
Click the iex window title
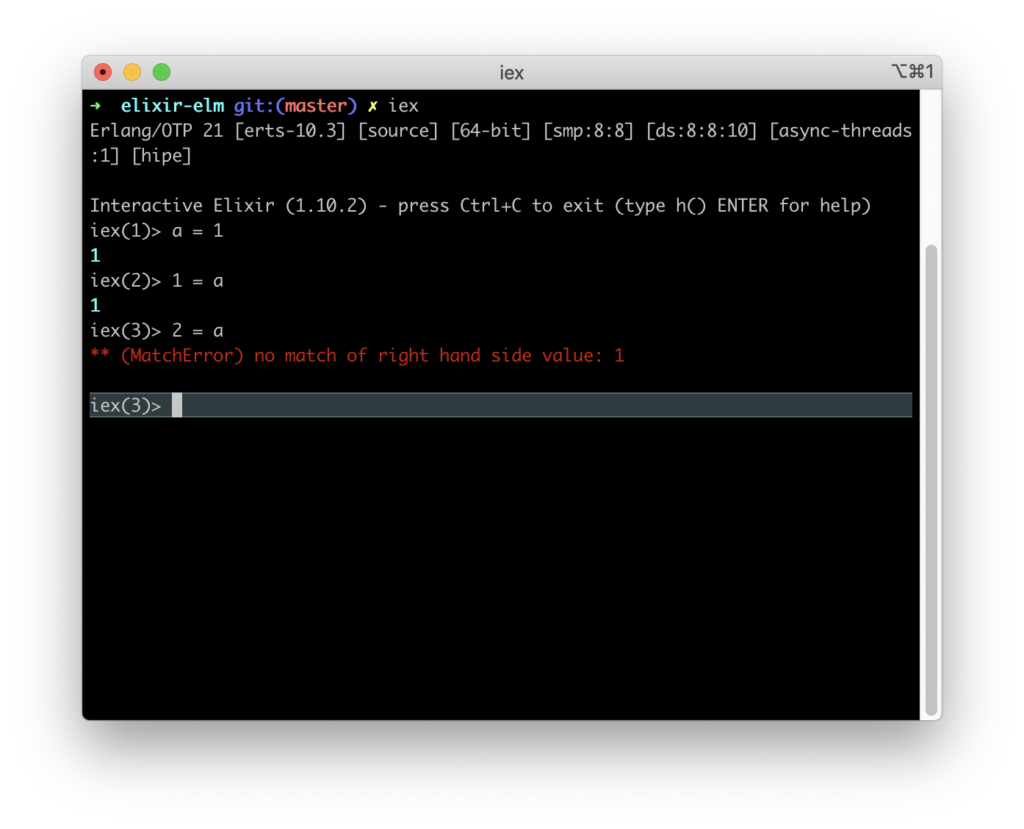[x=511, y=73]
